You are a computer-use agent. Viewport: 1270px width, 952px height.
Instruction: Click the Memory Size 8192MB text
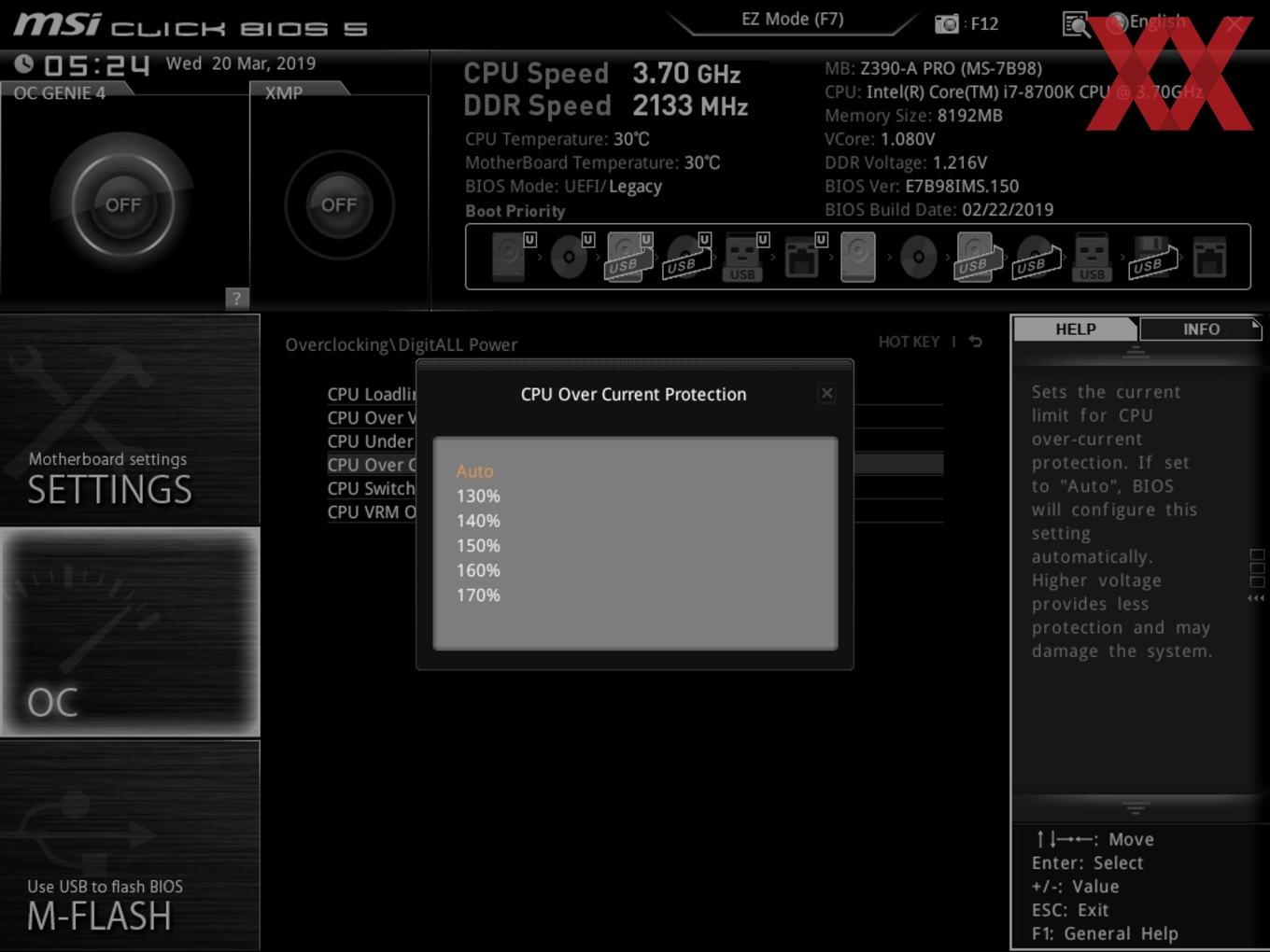click(x=913, y=116)
